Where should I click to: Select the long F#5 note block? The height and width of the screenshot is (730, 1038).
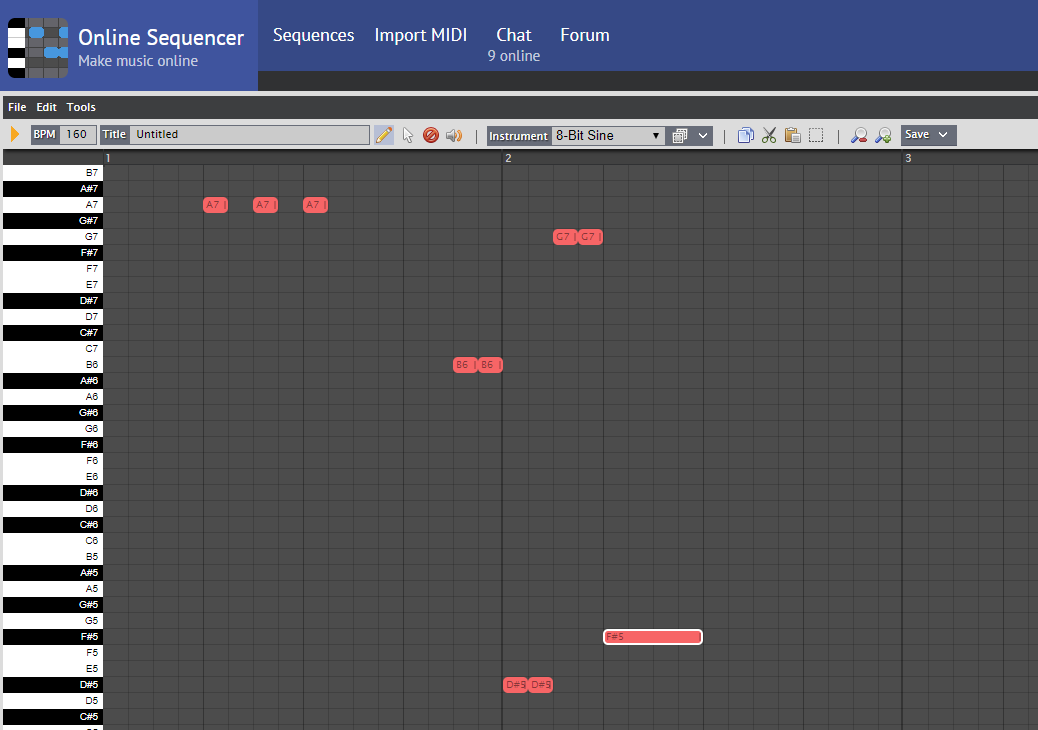tap(653, 637)
